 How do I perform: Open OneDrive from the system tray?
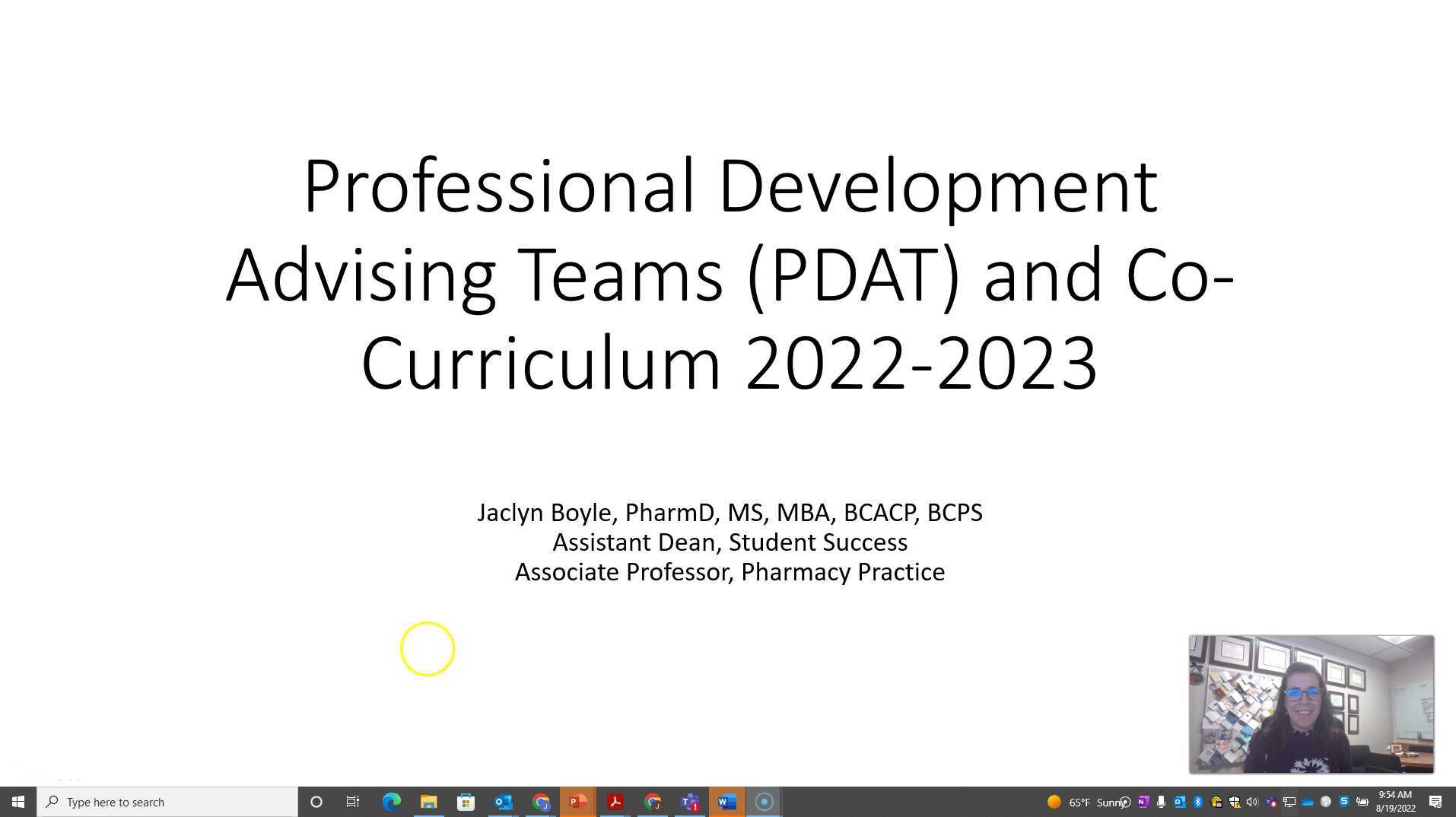point(1307,802)
